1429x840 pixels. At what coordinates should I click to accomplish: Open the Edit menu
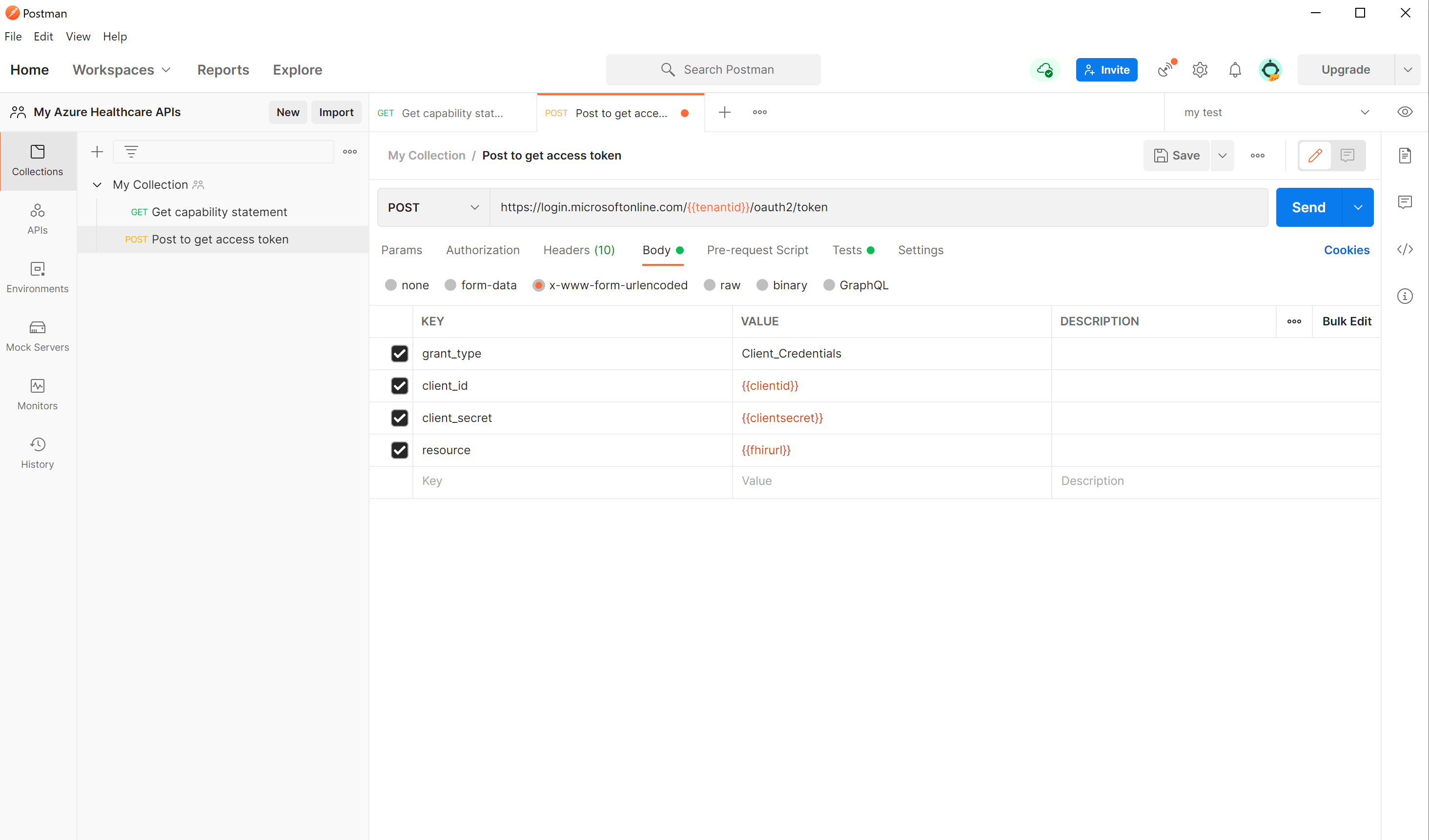coord(43,36)
